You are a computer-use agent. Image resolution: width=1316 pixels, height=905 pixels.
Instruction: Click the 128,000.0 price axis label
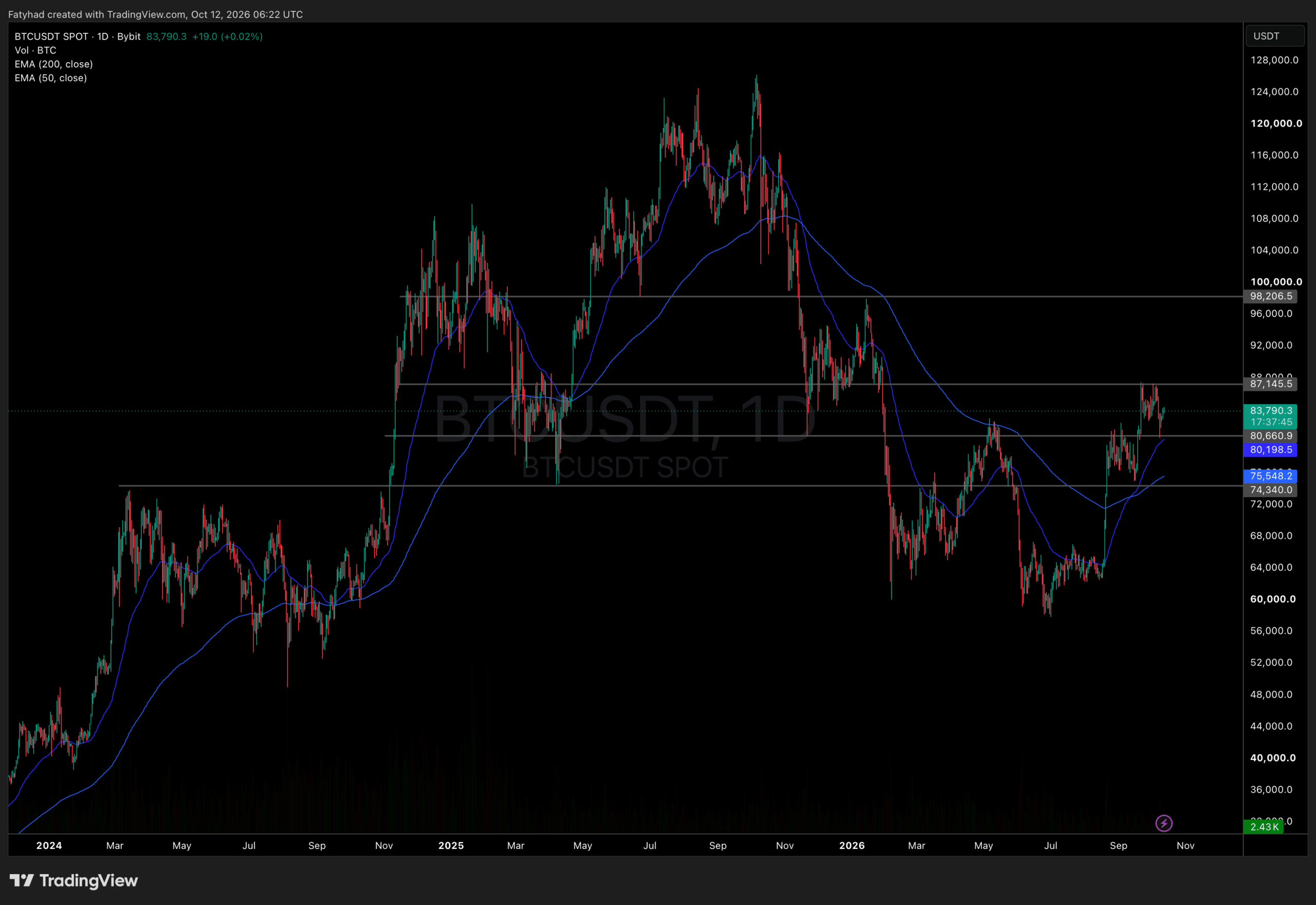(x=1274, y=60)
